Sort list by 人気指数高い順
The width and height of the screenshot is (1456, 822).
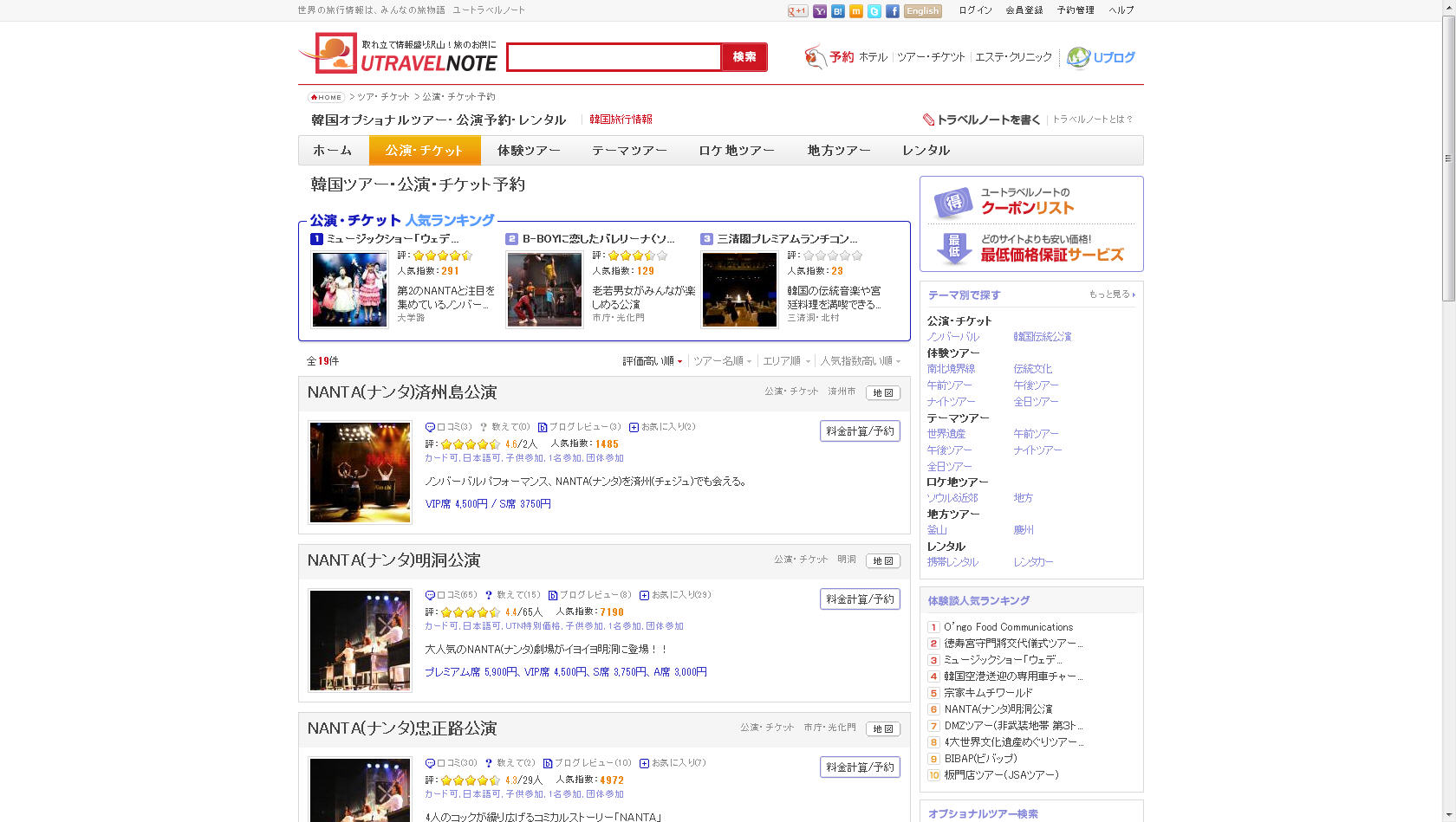861,361
